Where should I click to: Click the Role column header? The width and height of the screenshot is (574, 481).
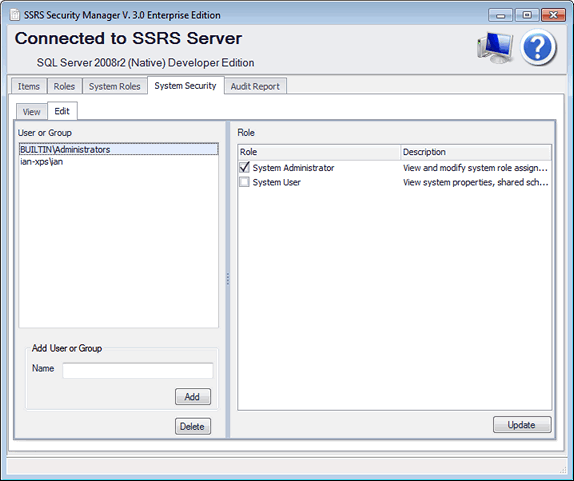[318, 152]
